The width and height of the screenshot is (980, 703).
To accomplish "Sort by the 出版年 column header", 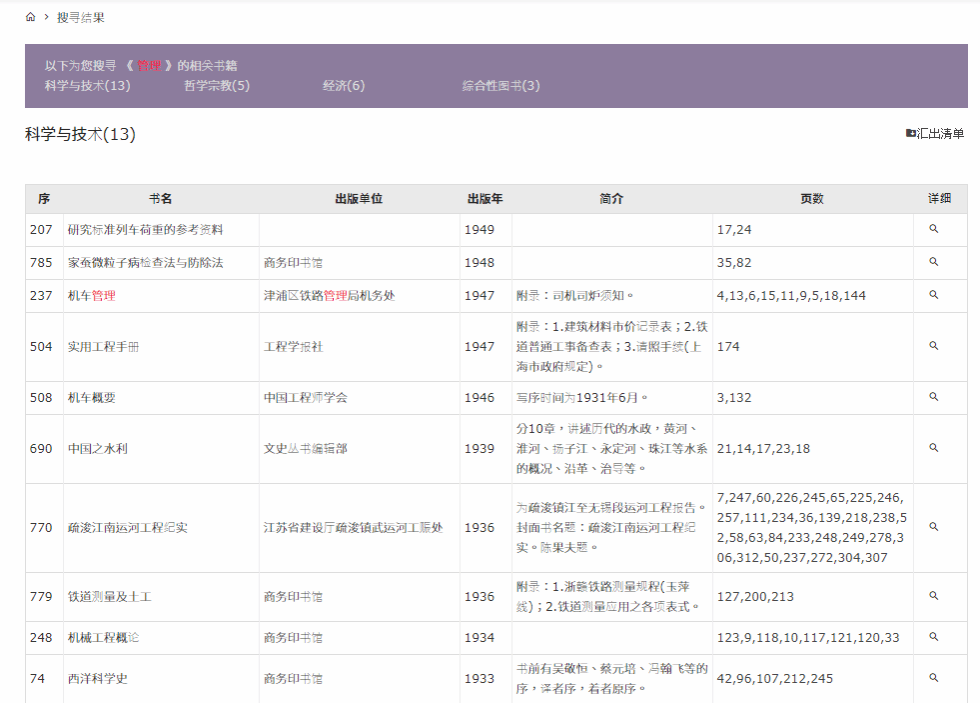I will [484, 199].
